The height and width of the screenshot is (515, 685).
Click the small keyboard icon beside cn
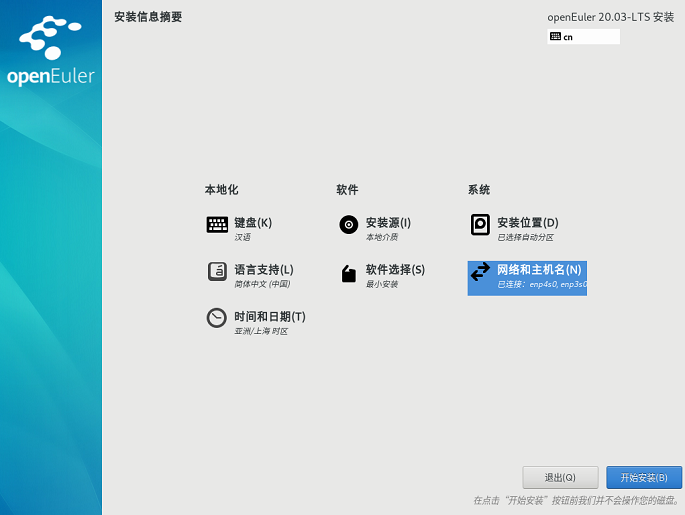click(555, 37)
